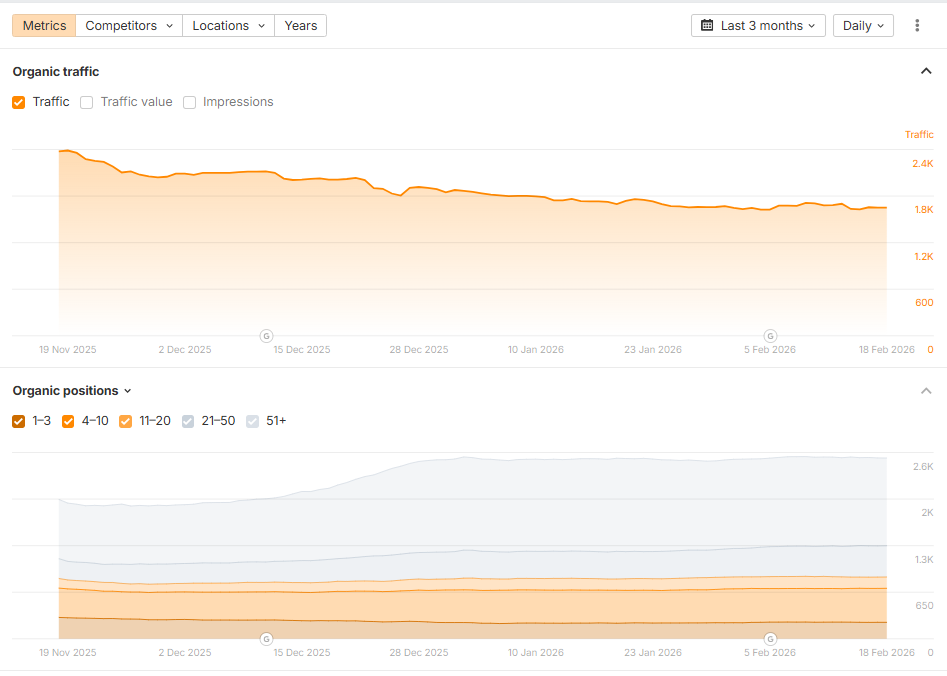Image resolution: width=947 pixels, height=676 pixels.
Task: Toggle the 11–20 positions checkbox
Action: click(x=125, y=421)
